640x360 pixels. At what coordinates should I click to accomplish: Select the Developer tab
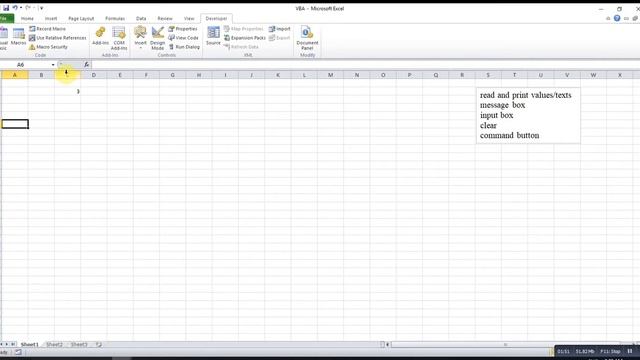click(216, 18)
